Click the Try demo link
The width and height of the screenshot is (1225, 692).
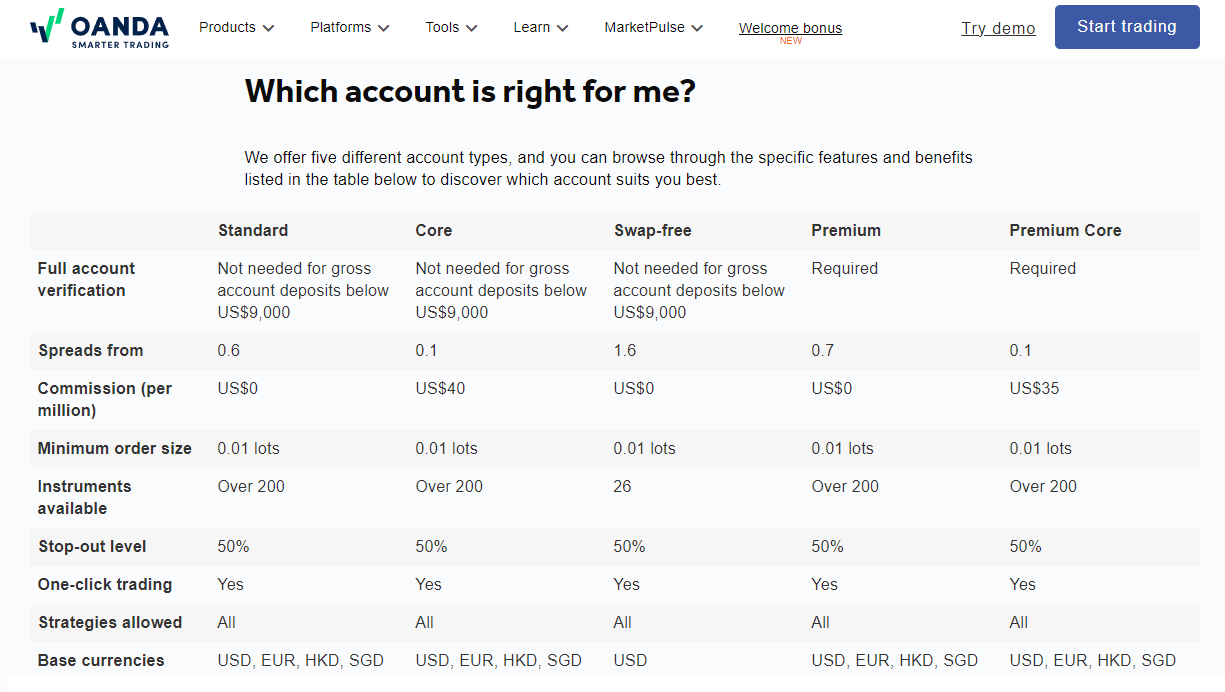(x=998, y=28)
